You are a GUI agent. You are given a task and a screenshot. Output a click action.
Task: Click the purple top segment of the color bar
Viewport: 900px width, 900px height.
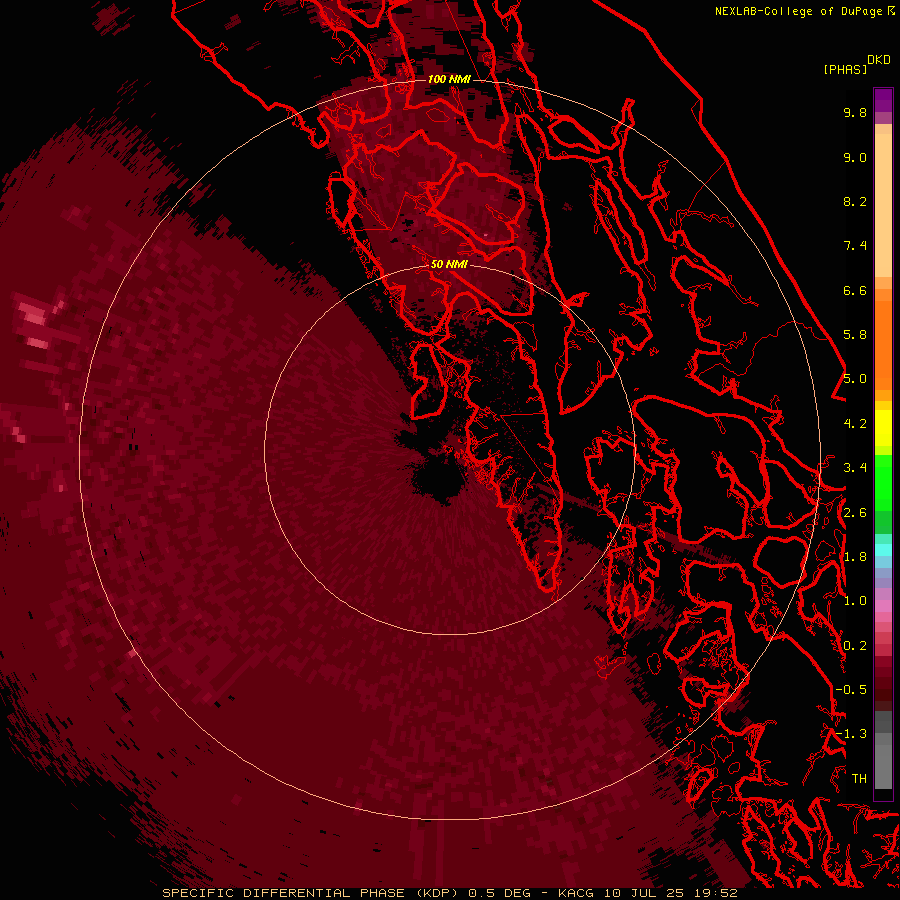point(883,100)
